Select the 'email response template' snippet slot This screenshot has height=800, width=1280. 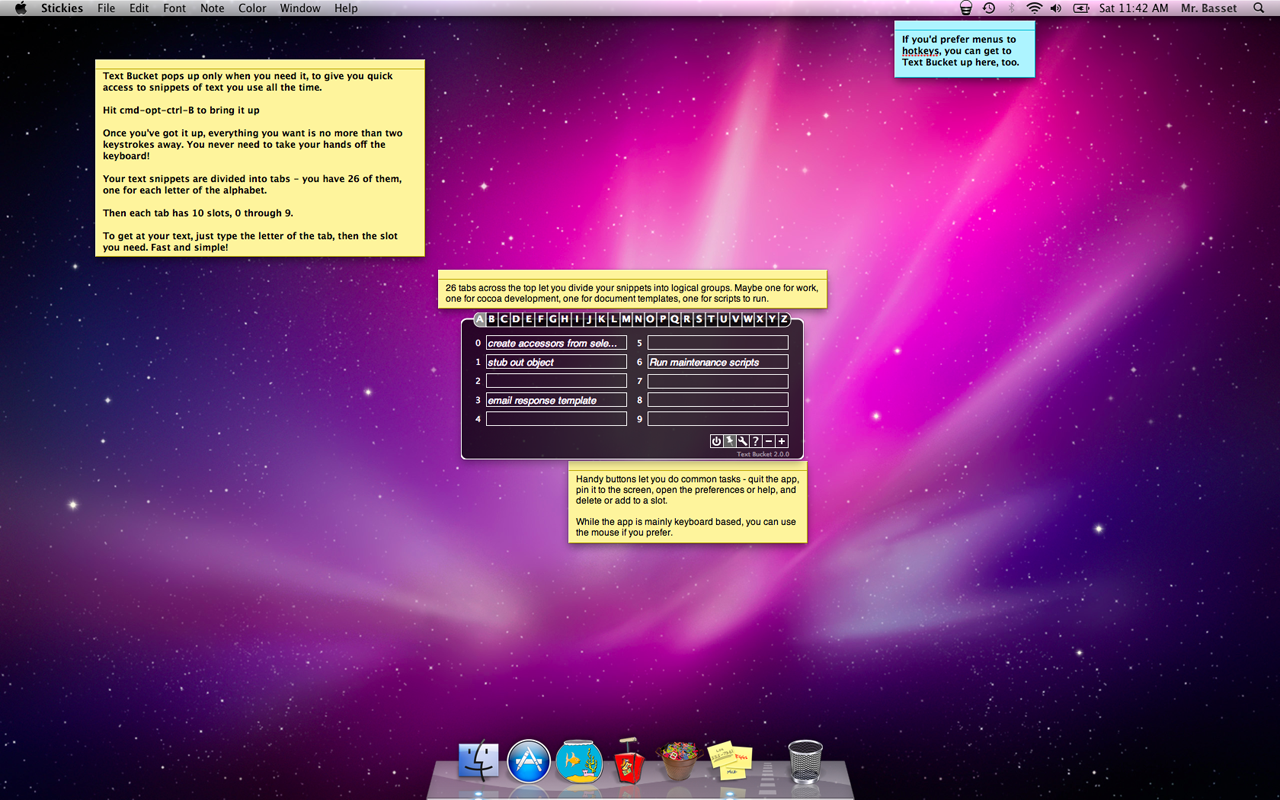556,400
